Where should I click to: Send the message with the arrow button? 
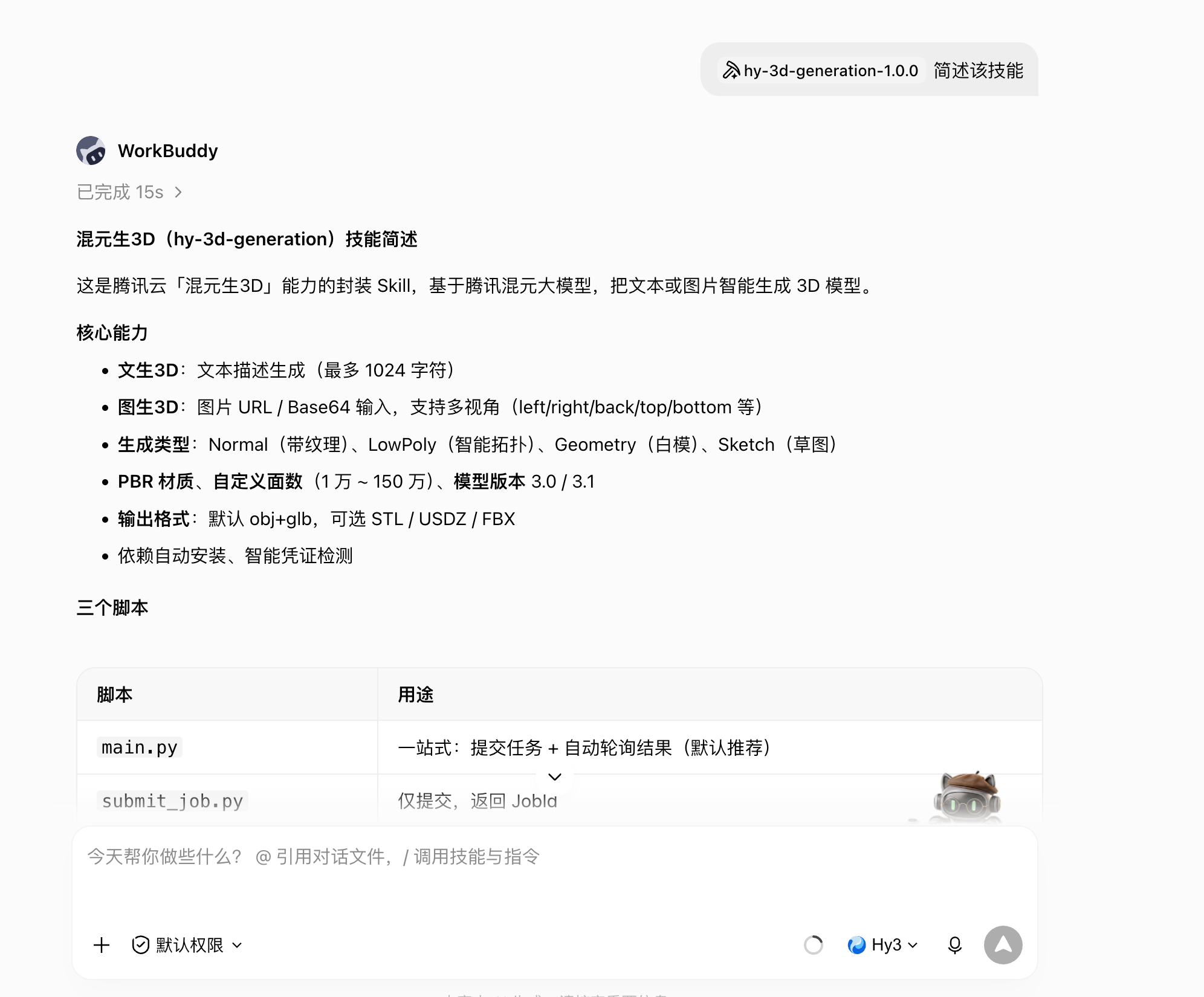tap(1003, 945)
